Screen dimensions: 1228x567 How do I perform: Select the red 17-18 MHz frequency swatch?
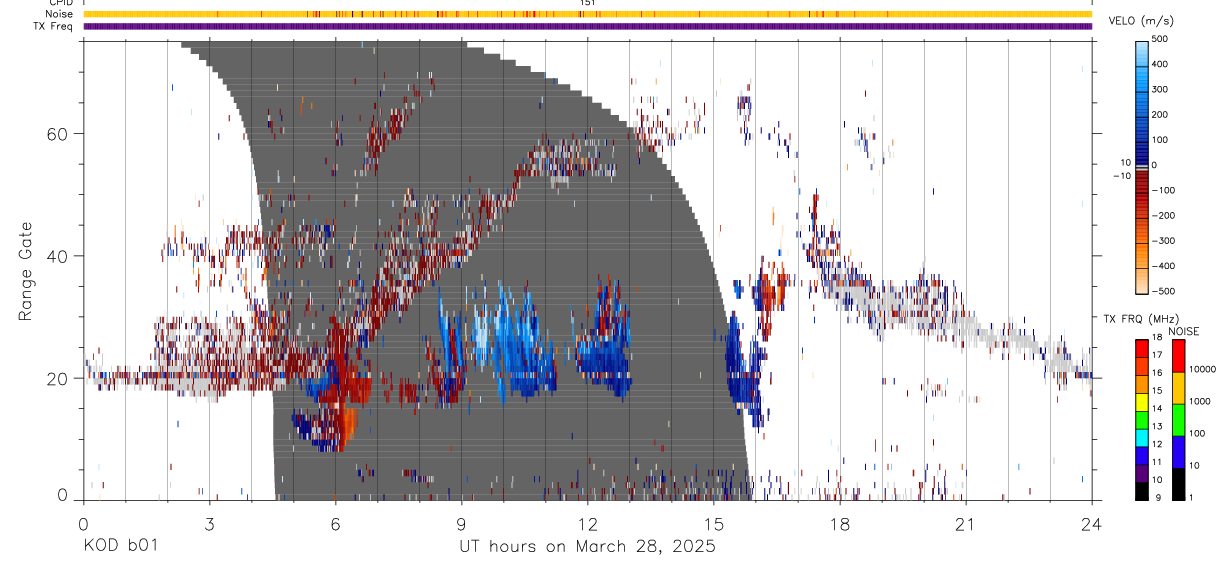click(1142, 348)
